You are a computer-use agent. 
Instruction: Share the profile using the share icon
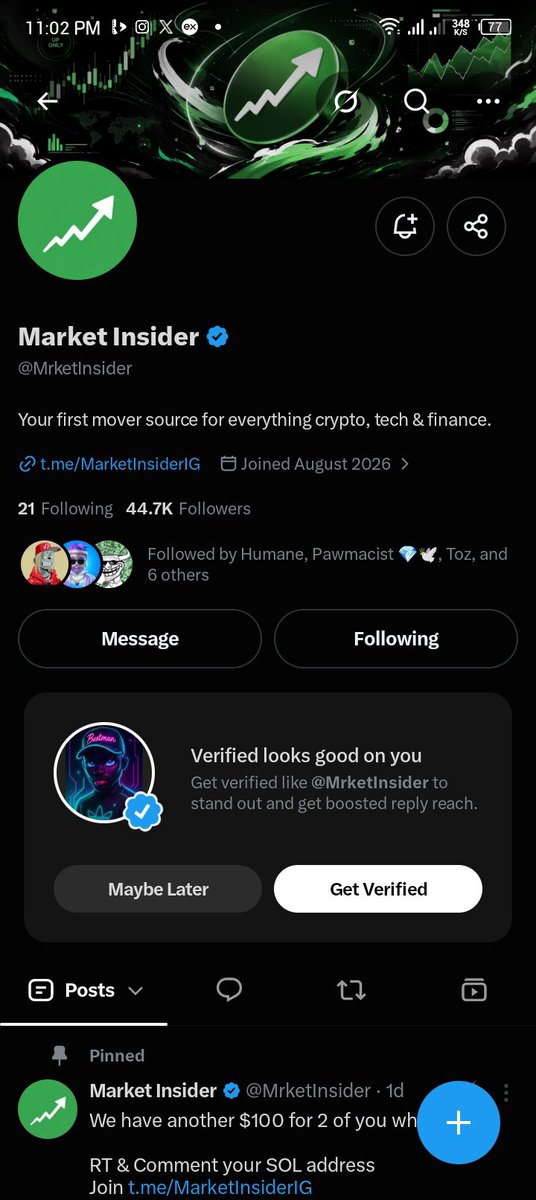coord(476,226)
